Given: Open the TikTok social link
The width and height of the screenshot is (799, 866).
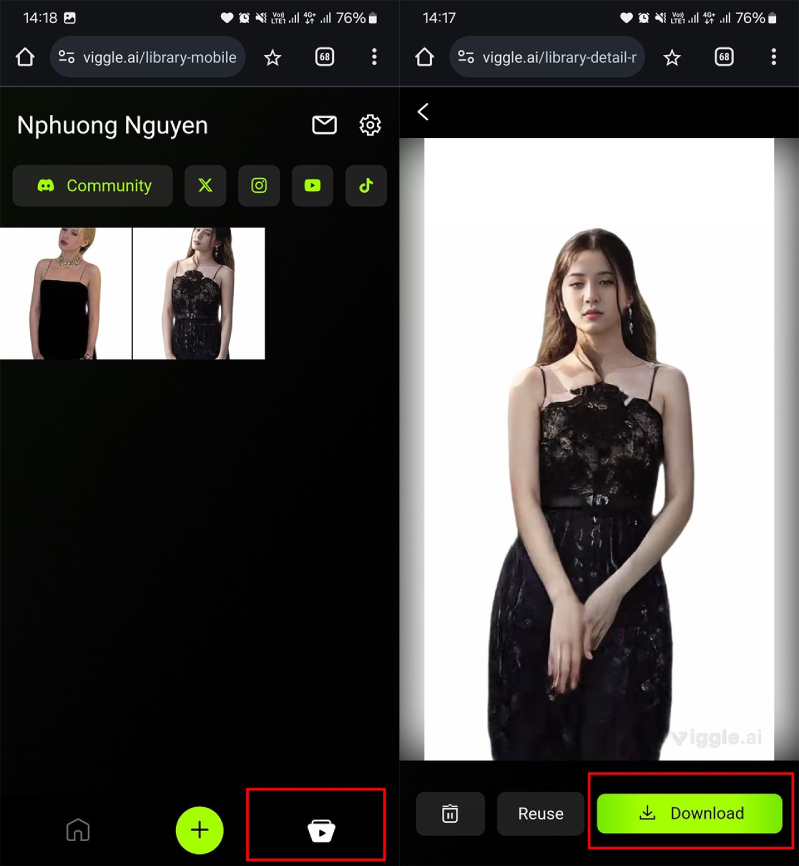Looking at the screenshot, I should 366,186.
